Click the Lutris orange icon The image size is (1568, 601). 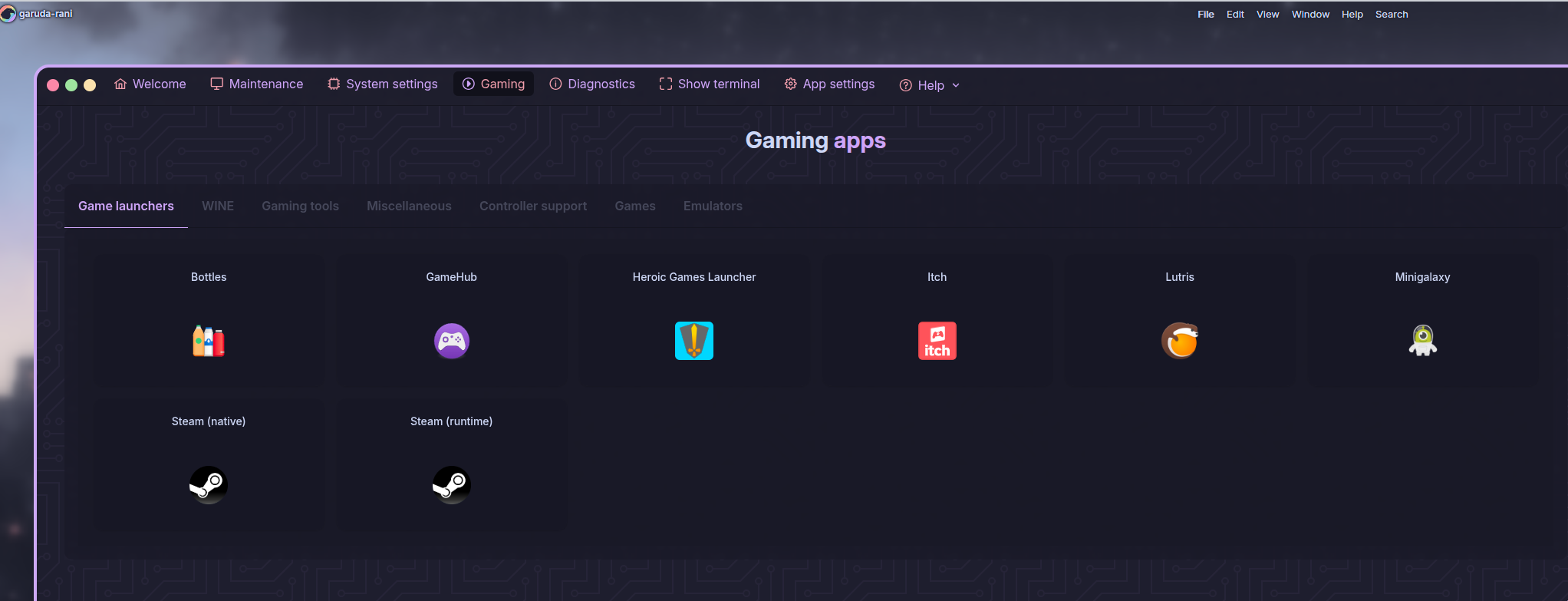pos(1180,341)
